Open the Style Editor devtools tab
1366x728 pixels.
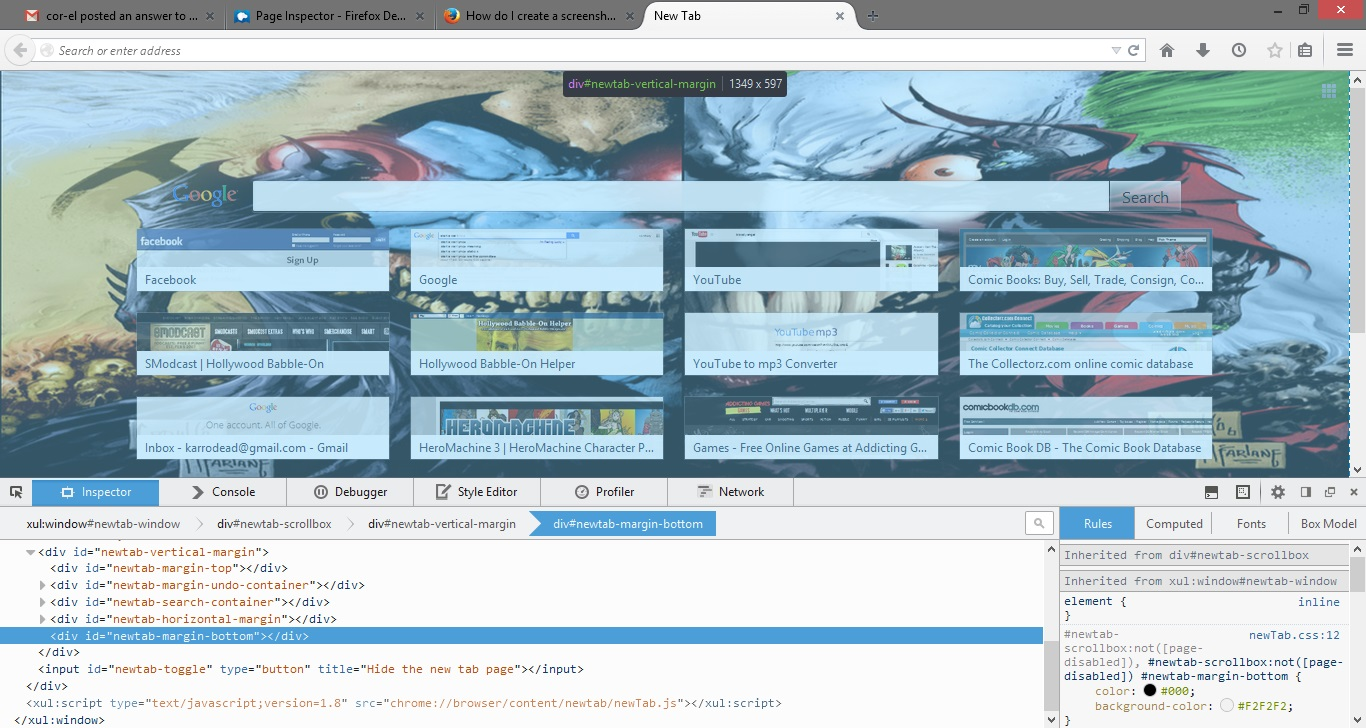[477, 492]
